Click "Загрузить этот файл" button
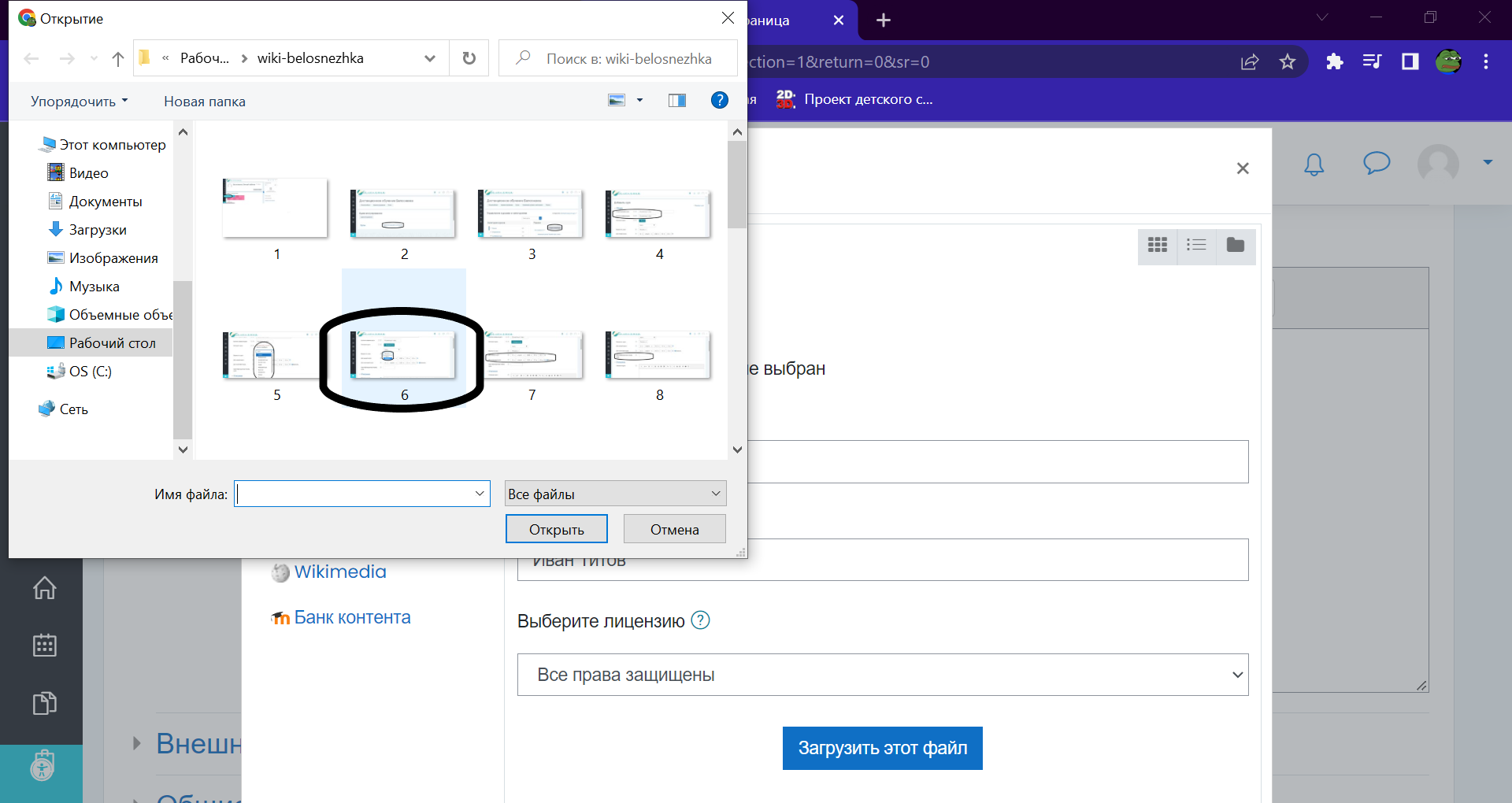1512x803 pixels. coord(882,748)
